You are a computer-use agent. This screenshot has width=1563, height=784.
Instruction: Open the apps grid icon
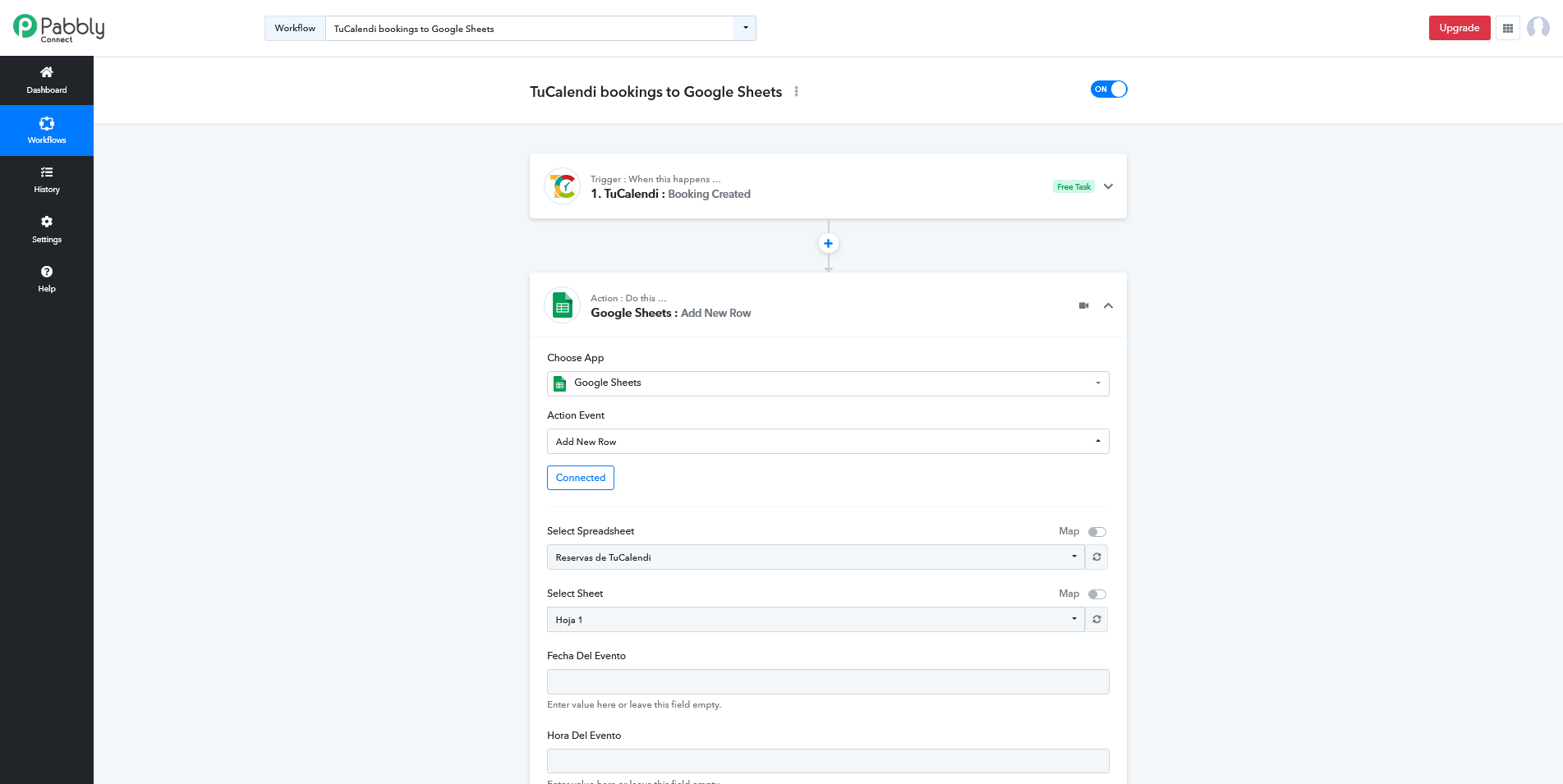(1508, 28)
